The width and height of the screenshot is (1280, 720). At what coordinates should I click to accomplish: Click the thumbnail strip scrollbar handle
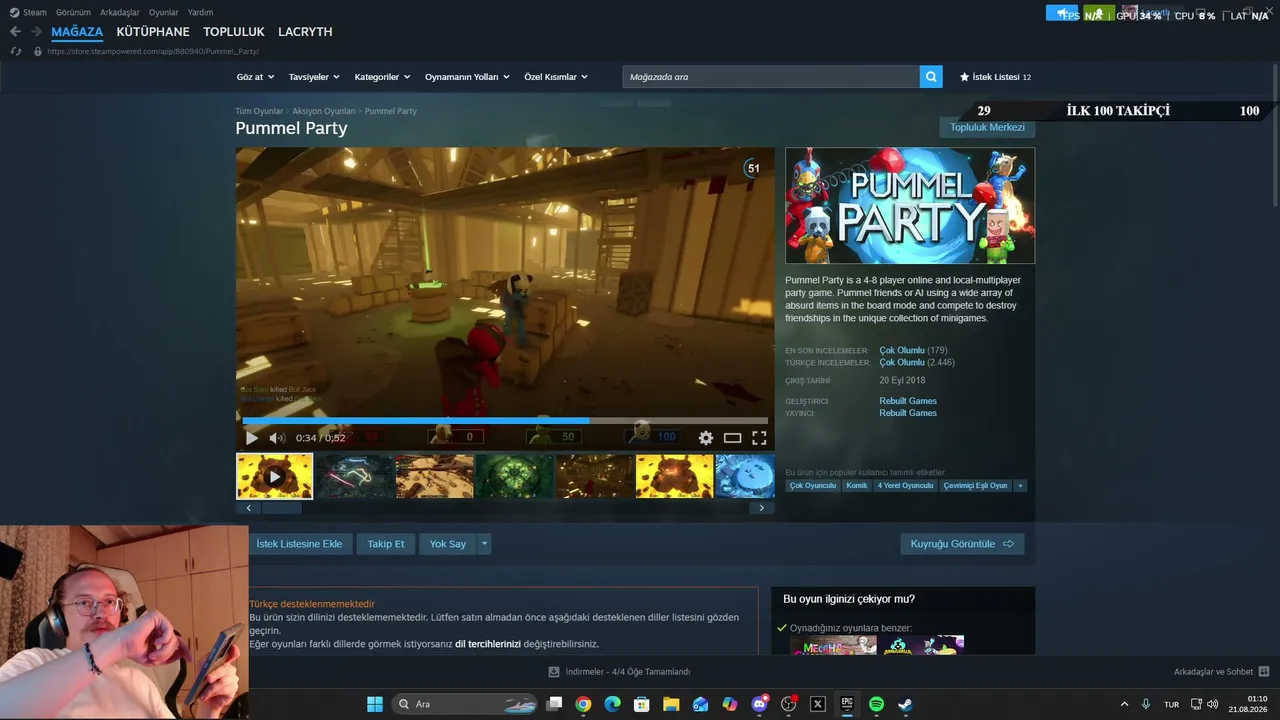[x=282, y=508]
